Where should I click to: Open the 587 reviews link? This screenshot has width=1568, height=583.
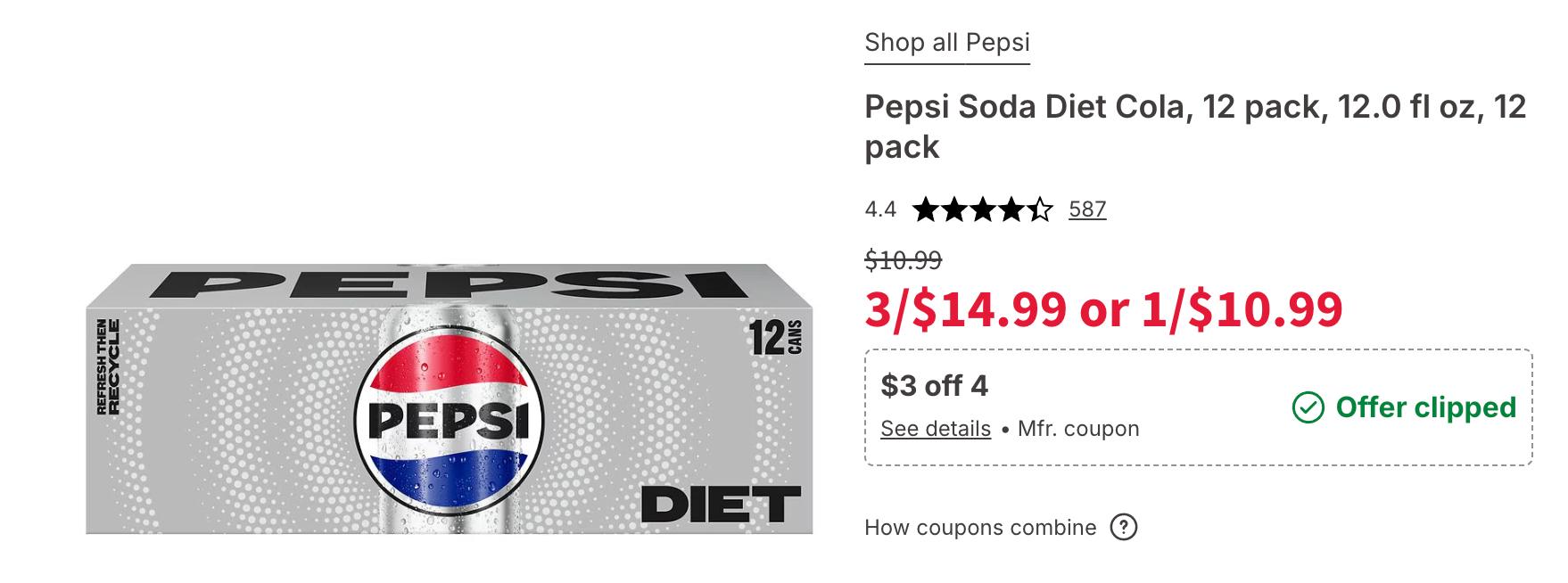coord(1087,209)
